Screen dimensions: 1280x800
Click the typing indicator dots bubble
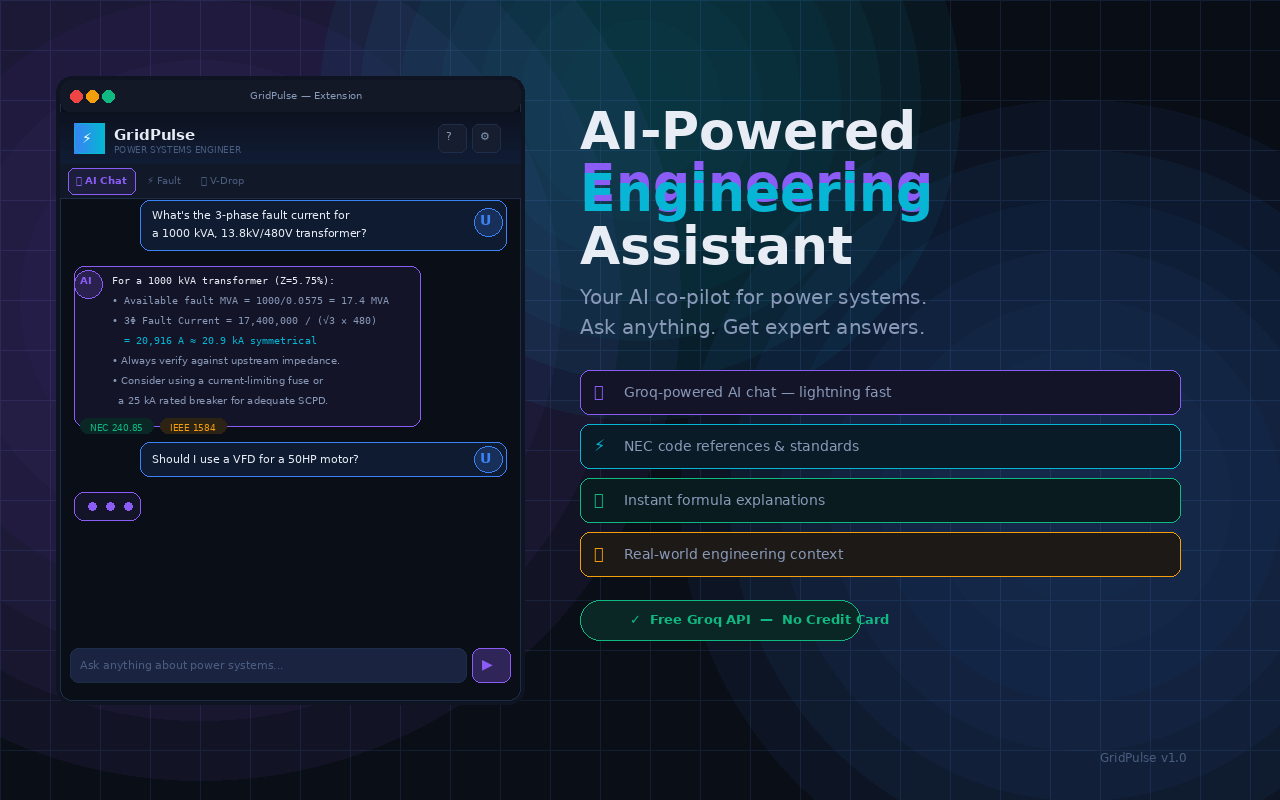[107, 506]
